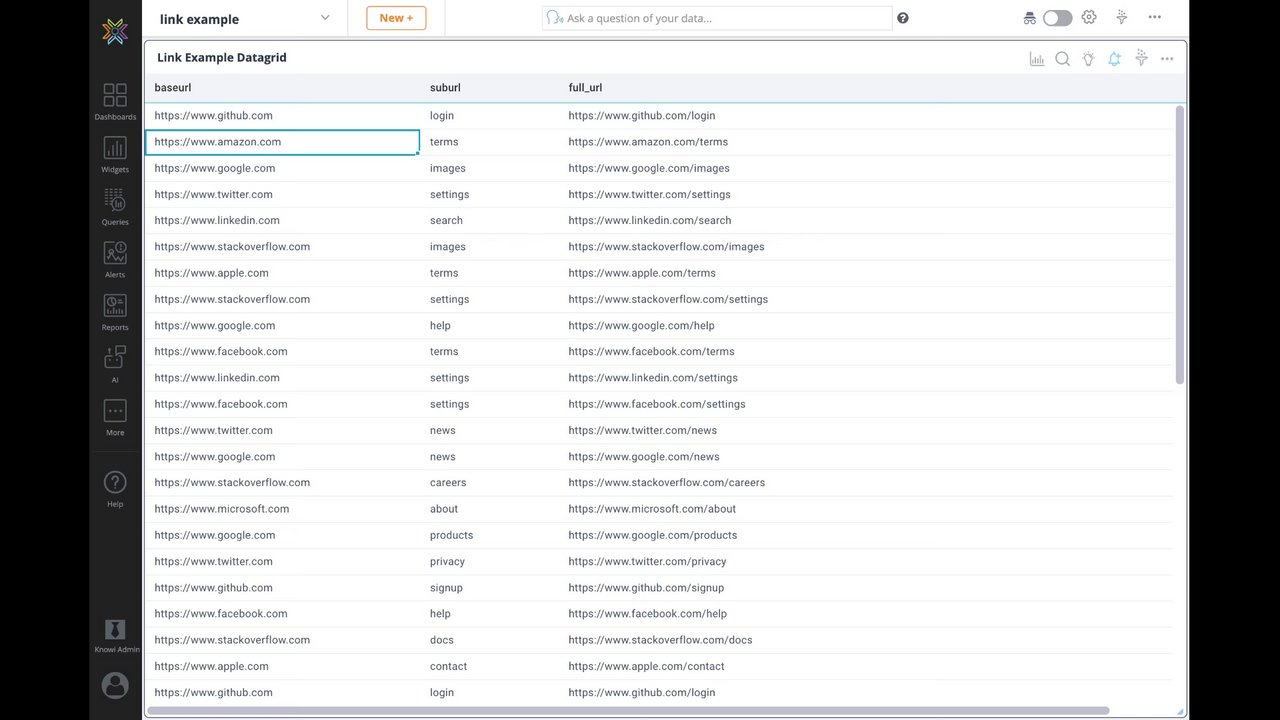The image size is (1280, 720).
Task: Click https://www.apple.com/terms full_url cell
Action: (866, 273)
